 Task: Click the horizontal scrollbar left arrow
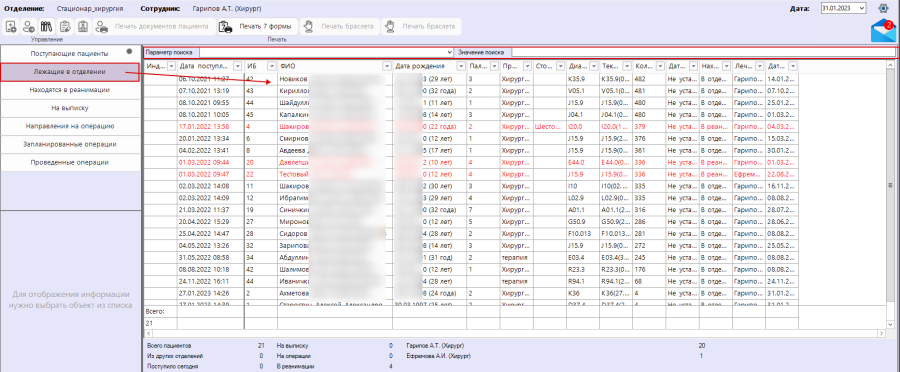coord(148,333)
